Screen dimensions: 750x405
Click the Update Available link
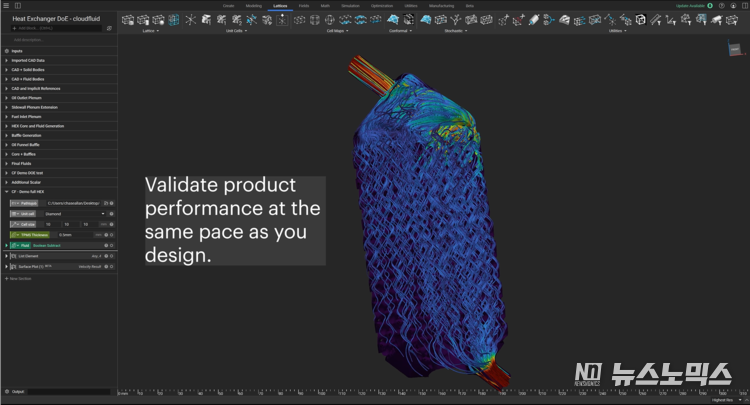tap(690, 6)
